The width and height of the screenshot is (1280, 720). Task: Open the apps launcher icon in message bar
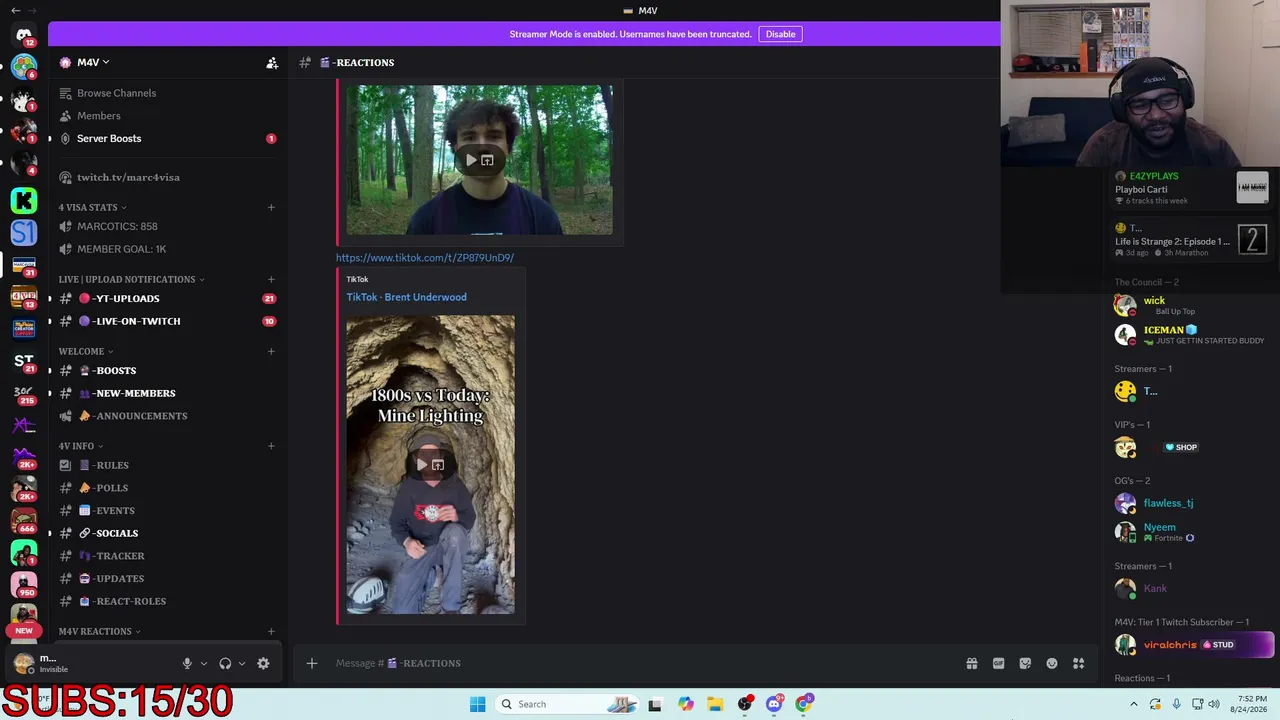1079,663
